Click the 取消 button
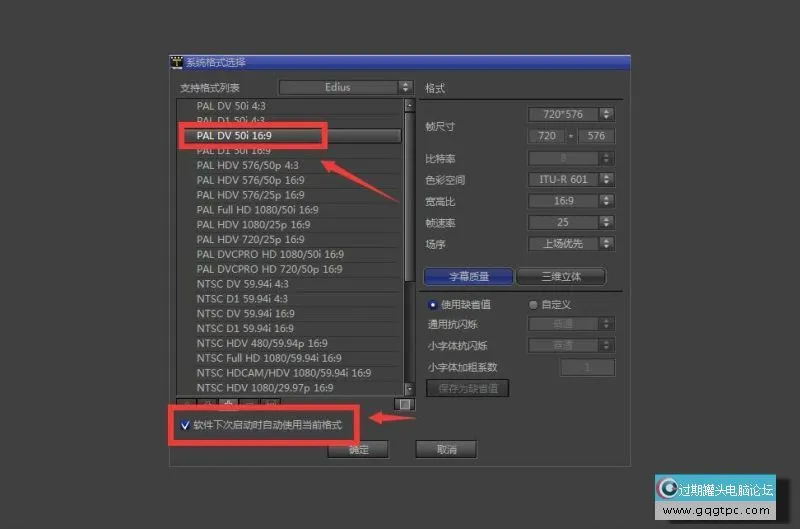 (x=446, y=449)
